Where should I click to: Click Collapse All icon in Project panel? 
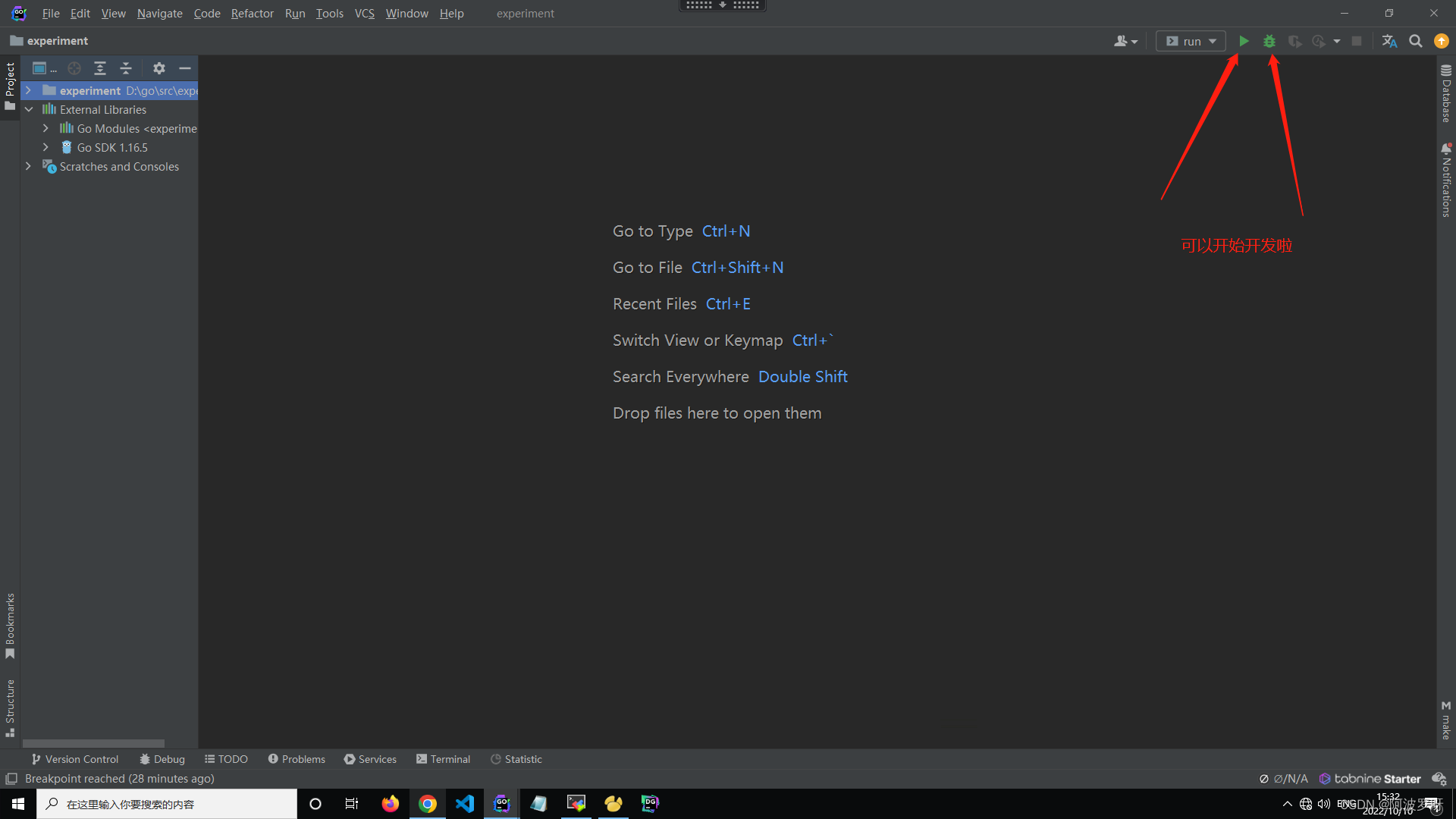[126, 68]
